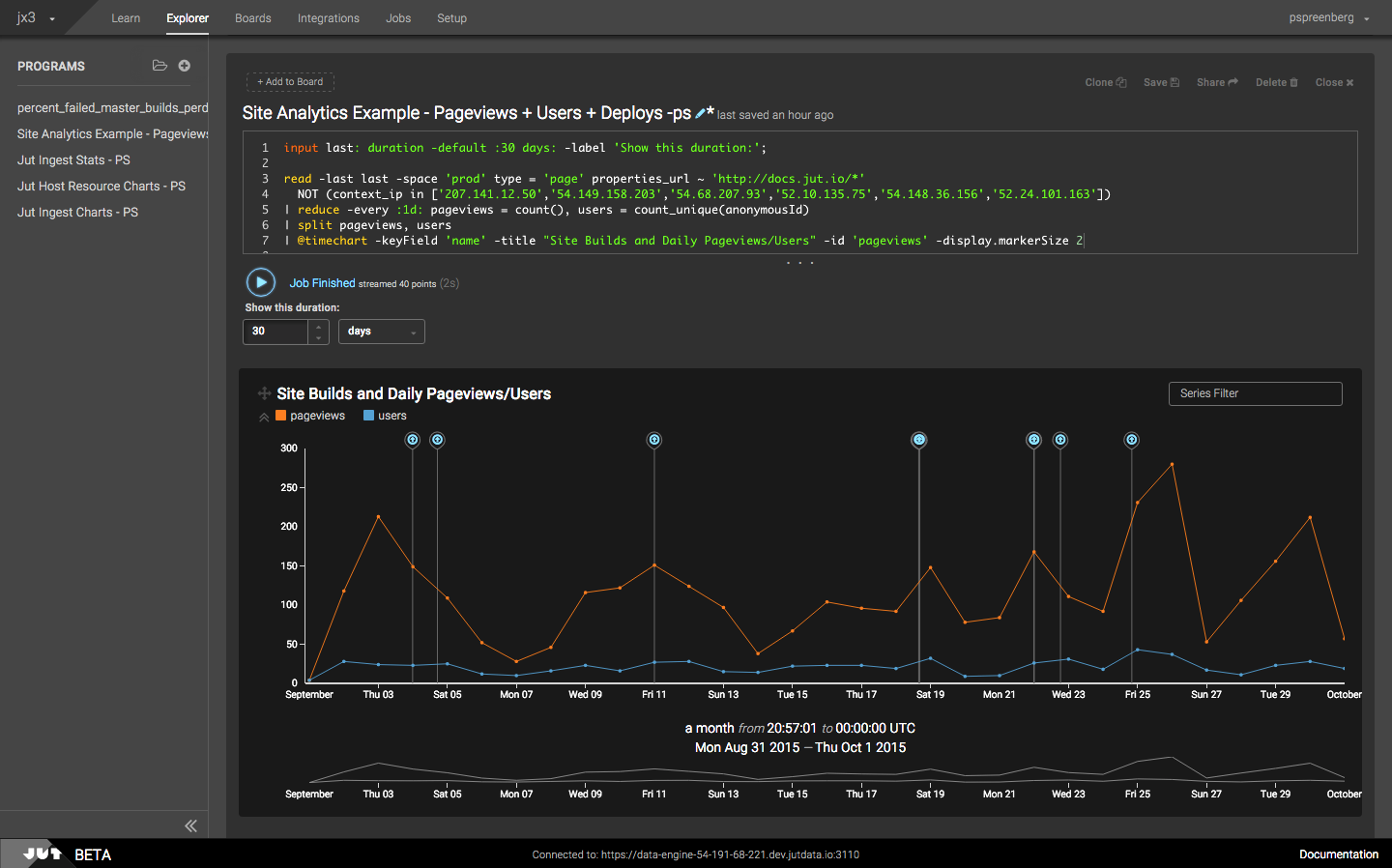Viewport: 1392px width, 868px height.
Task: Switch to the Boards tab
Action: pos(253,18)
